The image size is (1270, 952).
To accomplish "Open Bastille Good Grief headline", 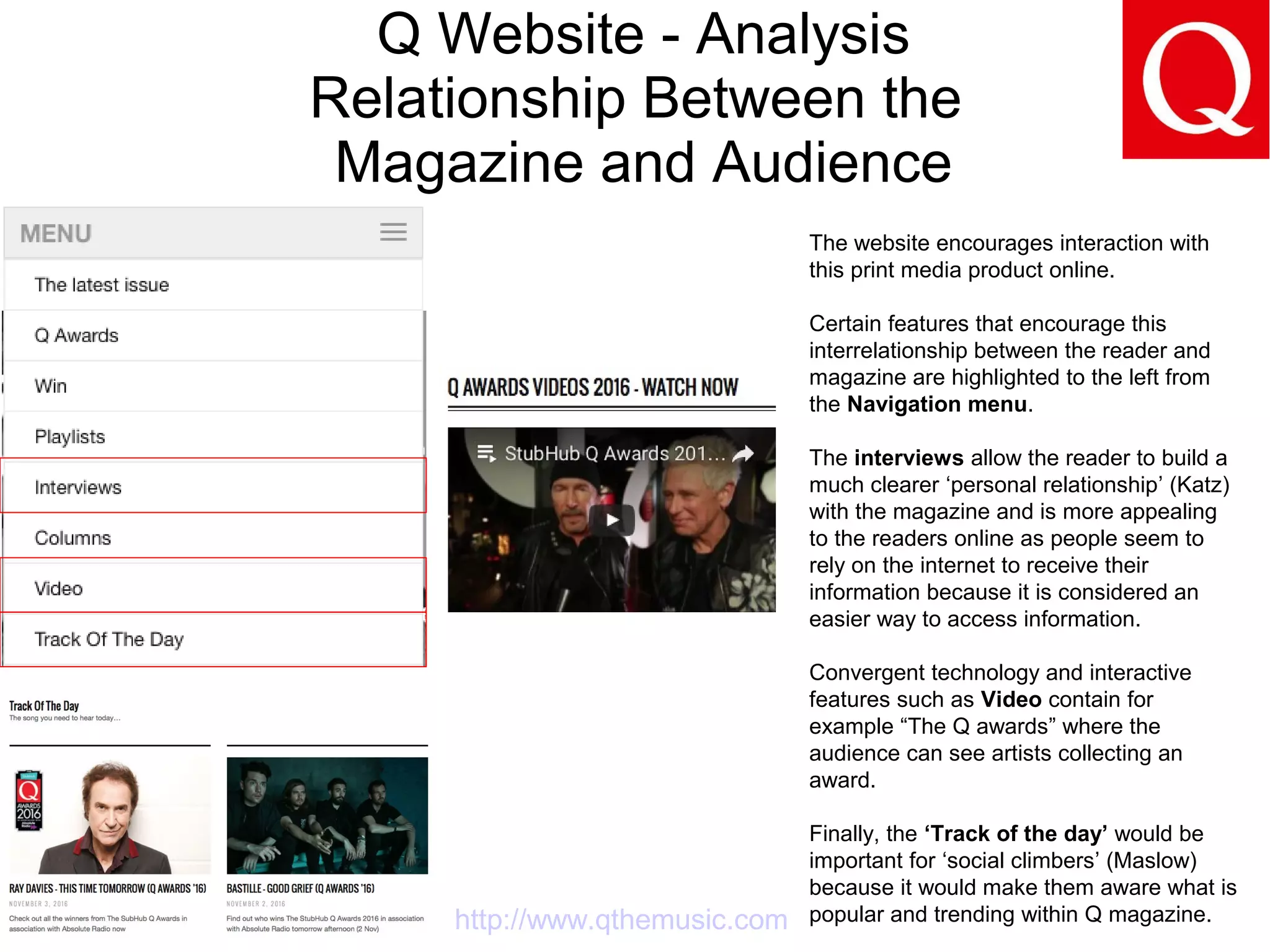I will click(300, 888).
